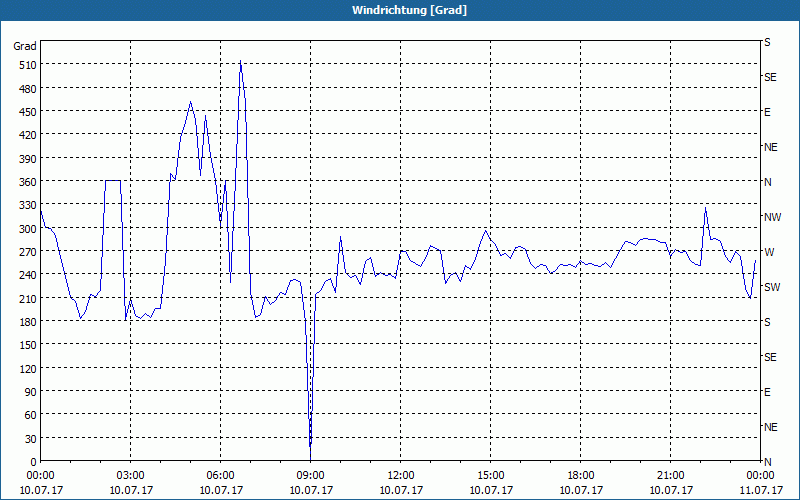The image size is (800, 500).
Task: Click the 09:00 time label
Action: click(x=310, y=476)
